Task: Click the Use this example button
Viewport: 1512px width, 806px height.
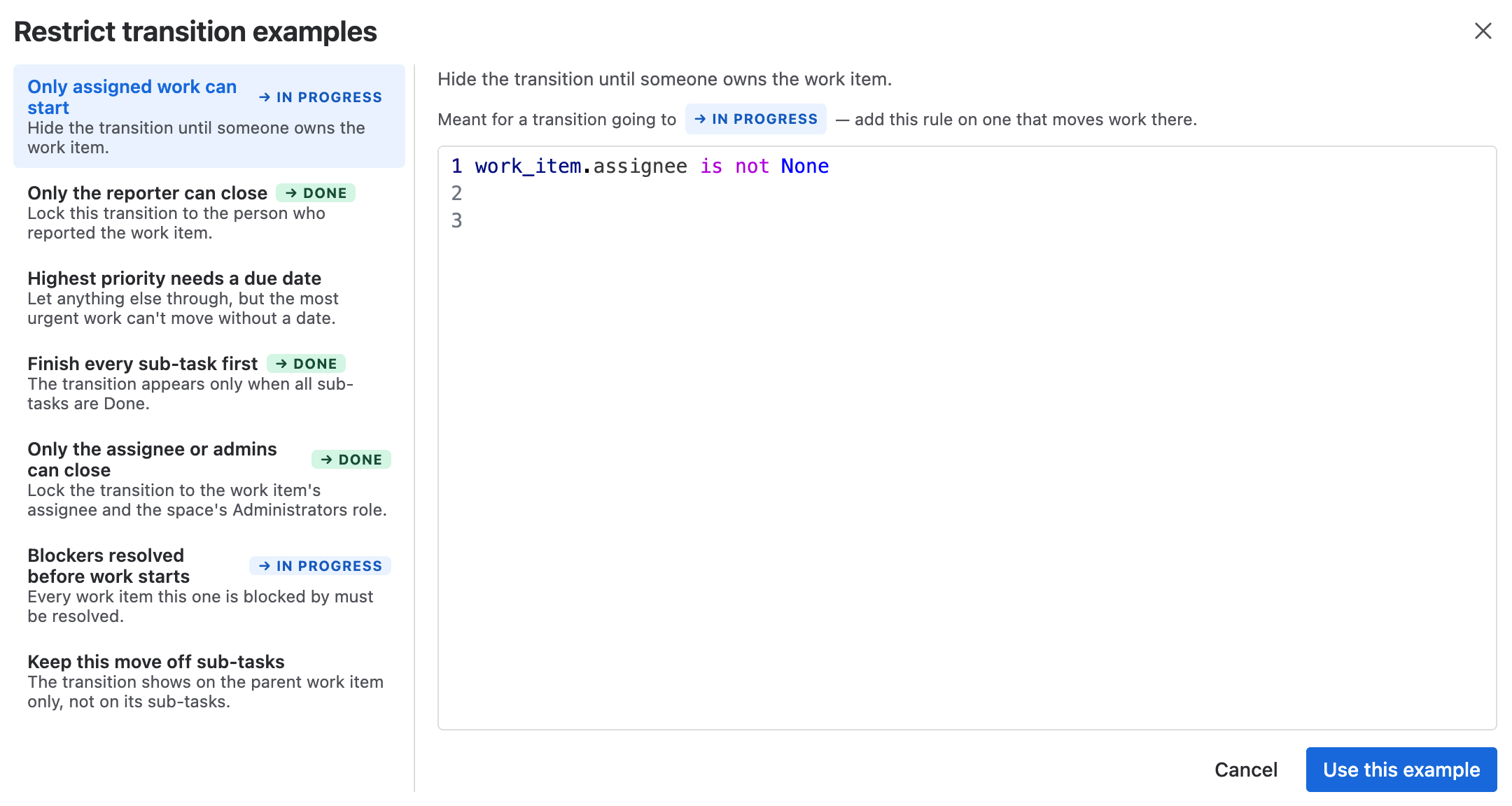Action: pos(1401,770)
